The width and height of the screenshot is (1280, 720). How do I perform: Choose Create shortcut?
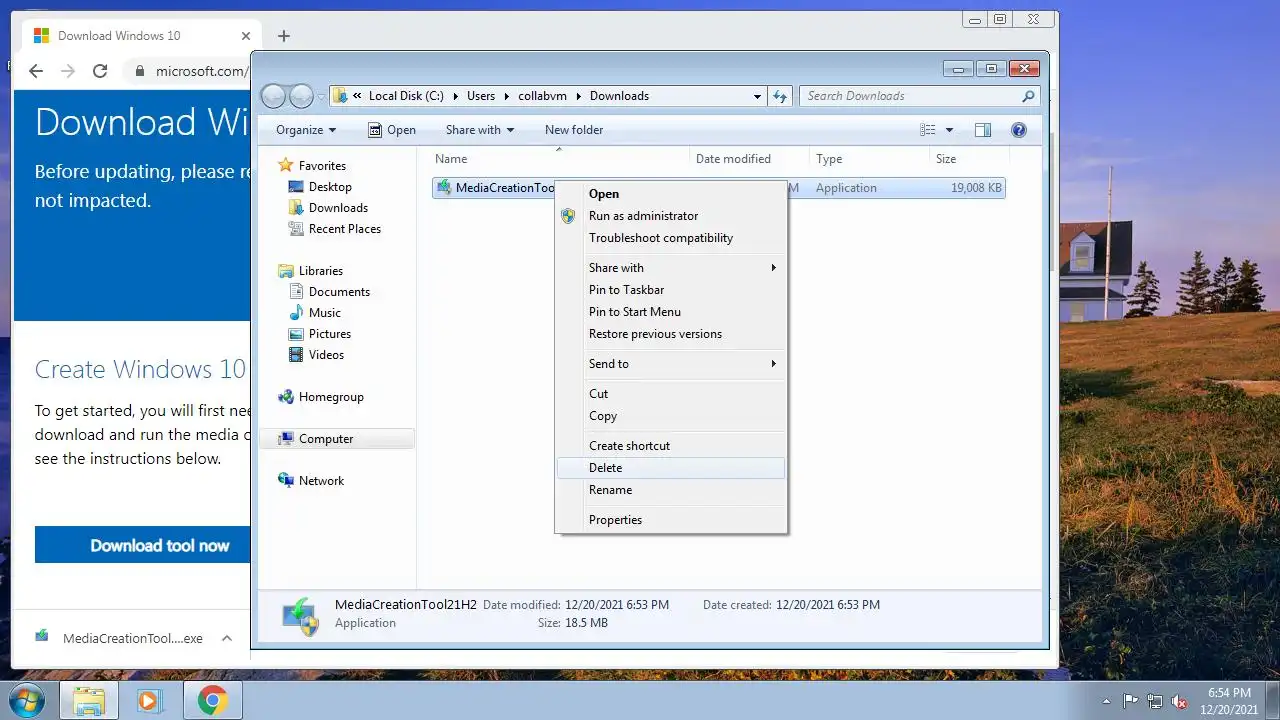click(x=671, y=446)
